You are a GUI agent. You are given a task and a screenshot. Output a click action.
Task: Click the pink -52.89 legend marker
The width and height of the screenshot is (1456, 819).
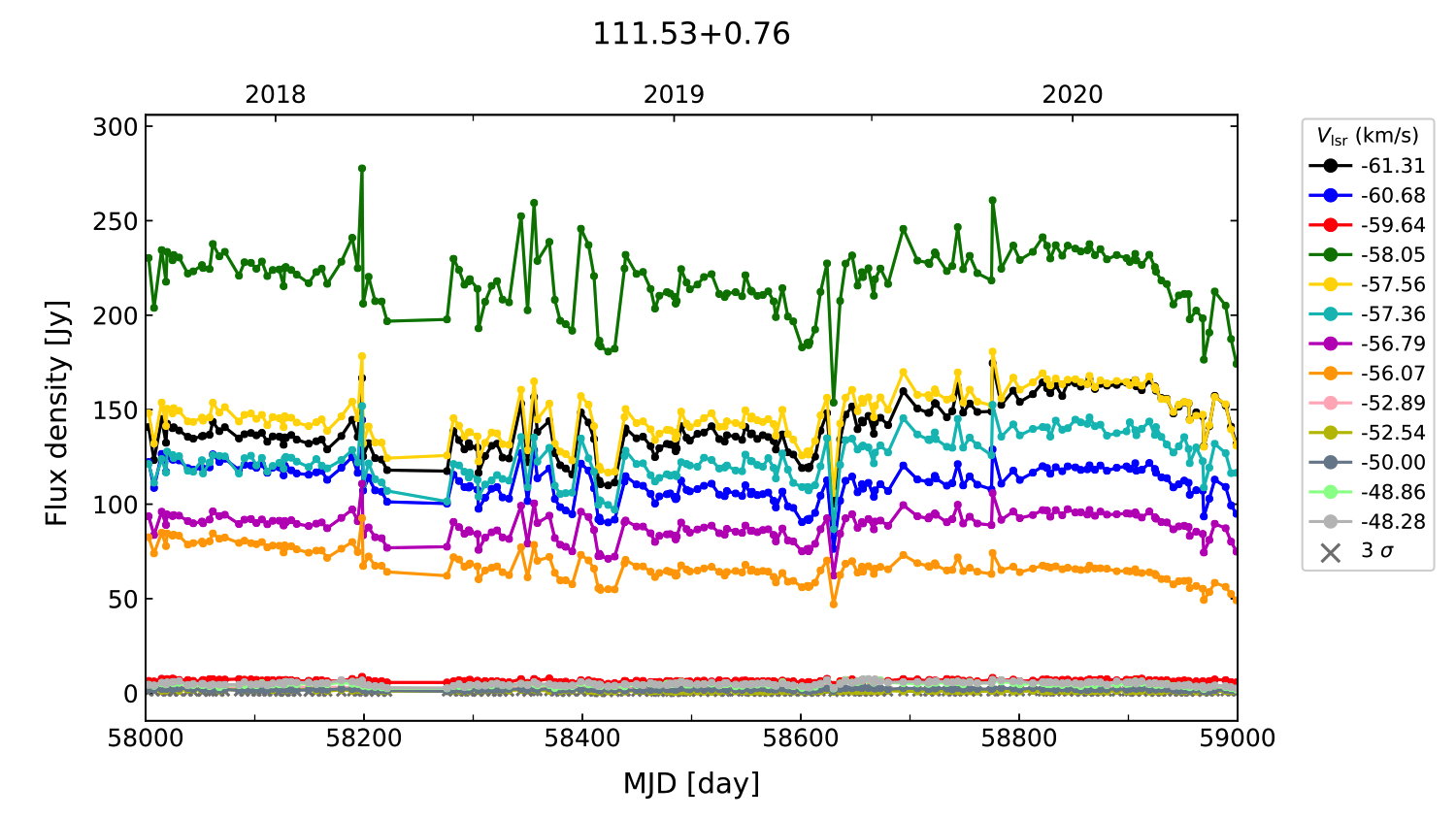(1330, 403)
